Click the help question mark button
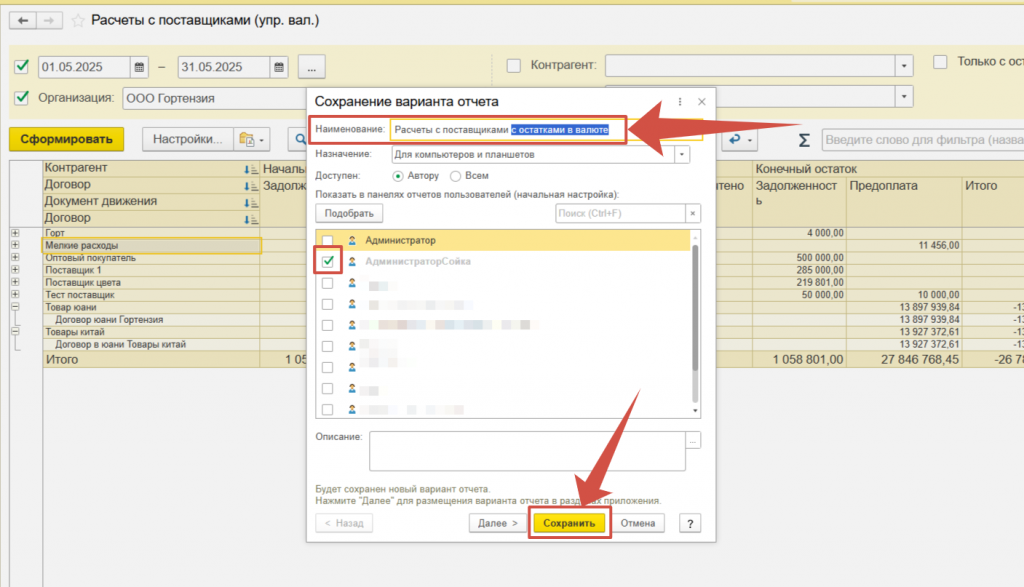The width and height of the screenshot is (1024, 587). click(x=687, y=523)
